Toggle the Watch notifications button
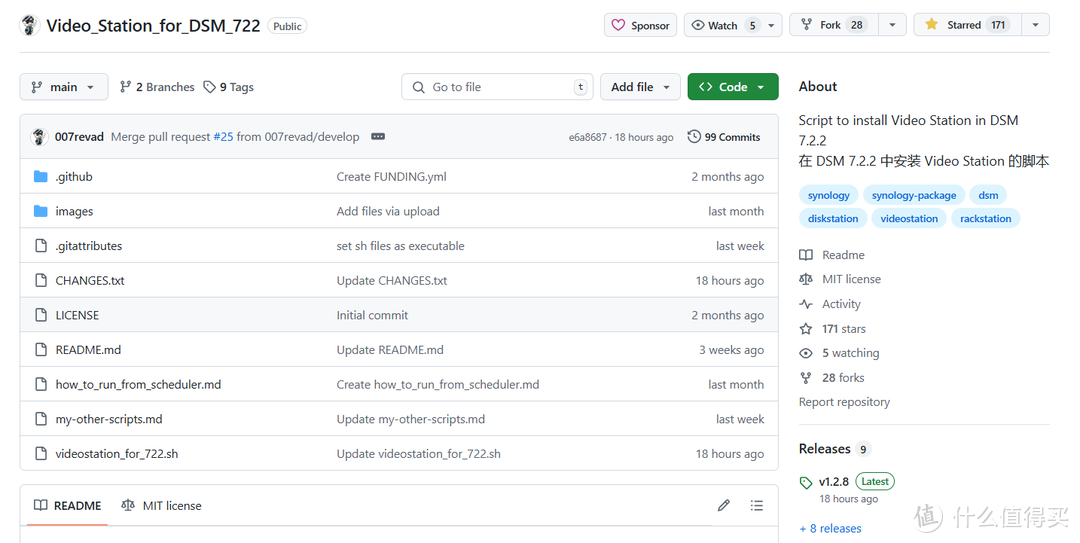The height and width of the screenshot is (543, 1080). [724, 25]
